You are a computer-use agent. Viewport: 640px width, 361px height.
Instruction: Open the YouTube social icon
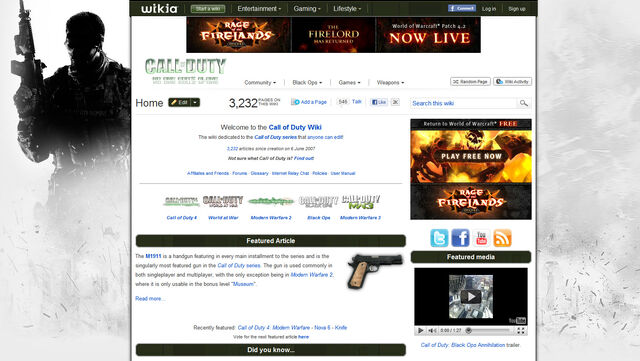(x=481, y=238)
